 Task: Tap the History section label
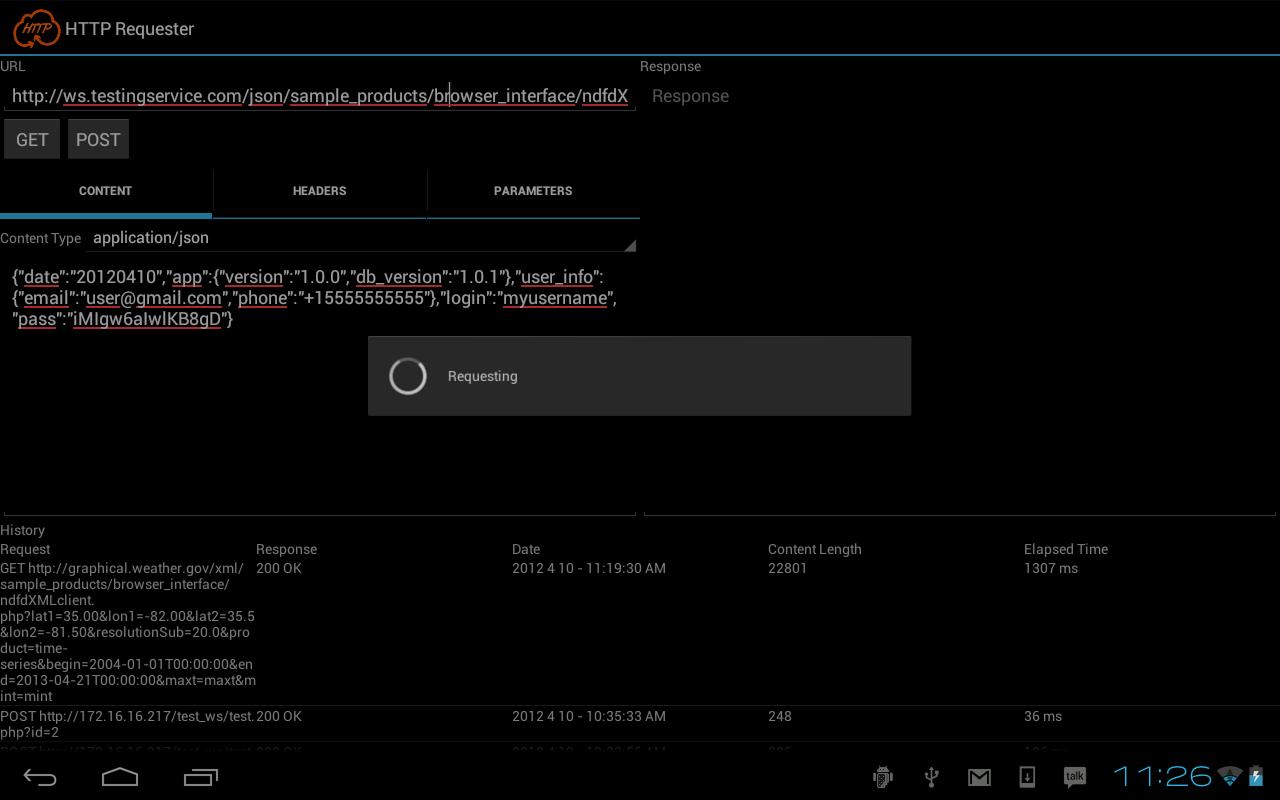click(23, 530)
